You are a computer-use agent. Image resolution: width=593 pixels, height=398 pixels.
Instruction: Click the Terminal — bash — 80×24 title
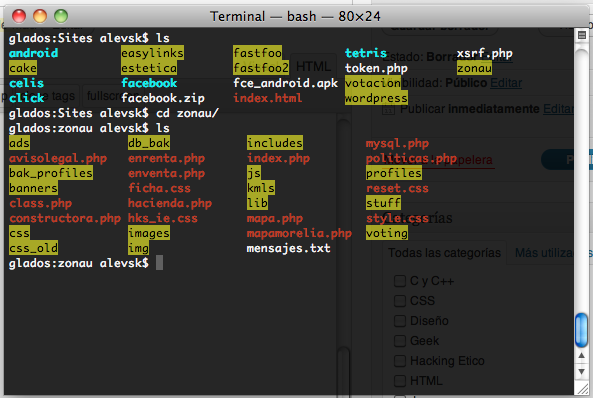click(295, 16)
